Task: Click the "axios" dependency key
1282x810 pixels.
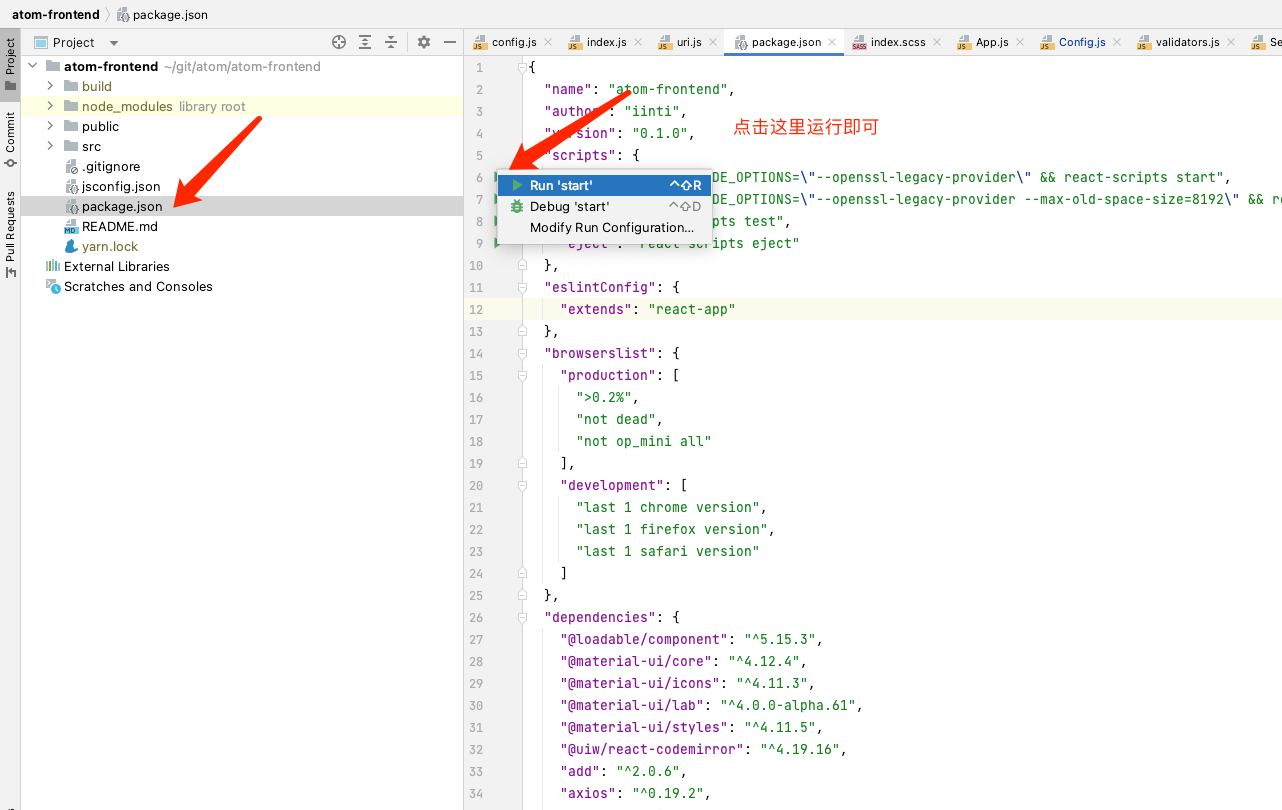Action: (x=588, y=793)
